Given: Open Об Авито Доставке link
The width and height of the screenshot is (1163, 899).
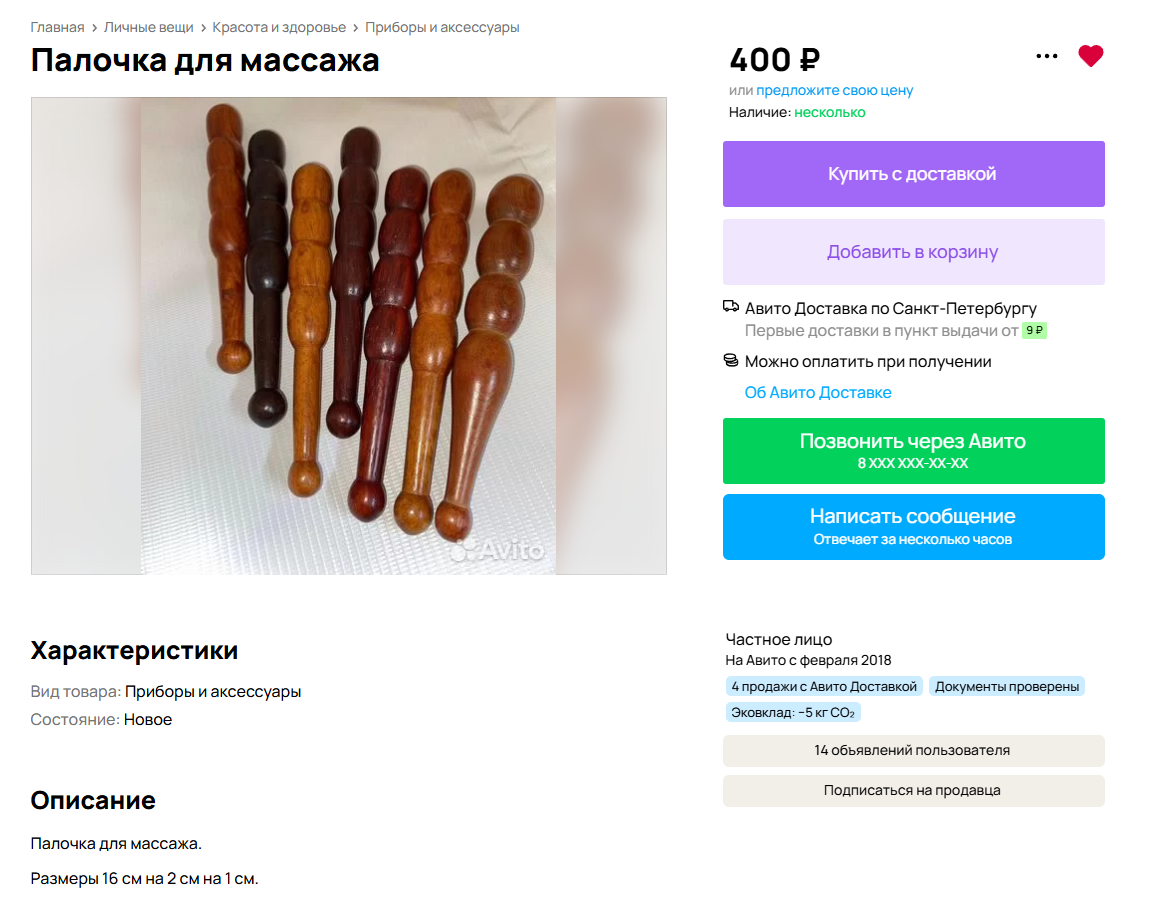Looking at the screenshot, I should pyautogui.click(x=818, y=392).
